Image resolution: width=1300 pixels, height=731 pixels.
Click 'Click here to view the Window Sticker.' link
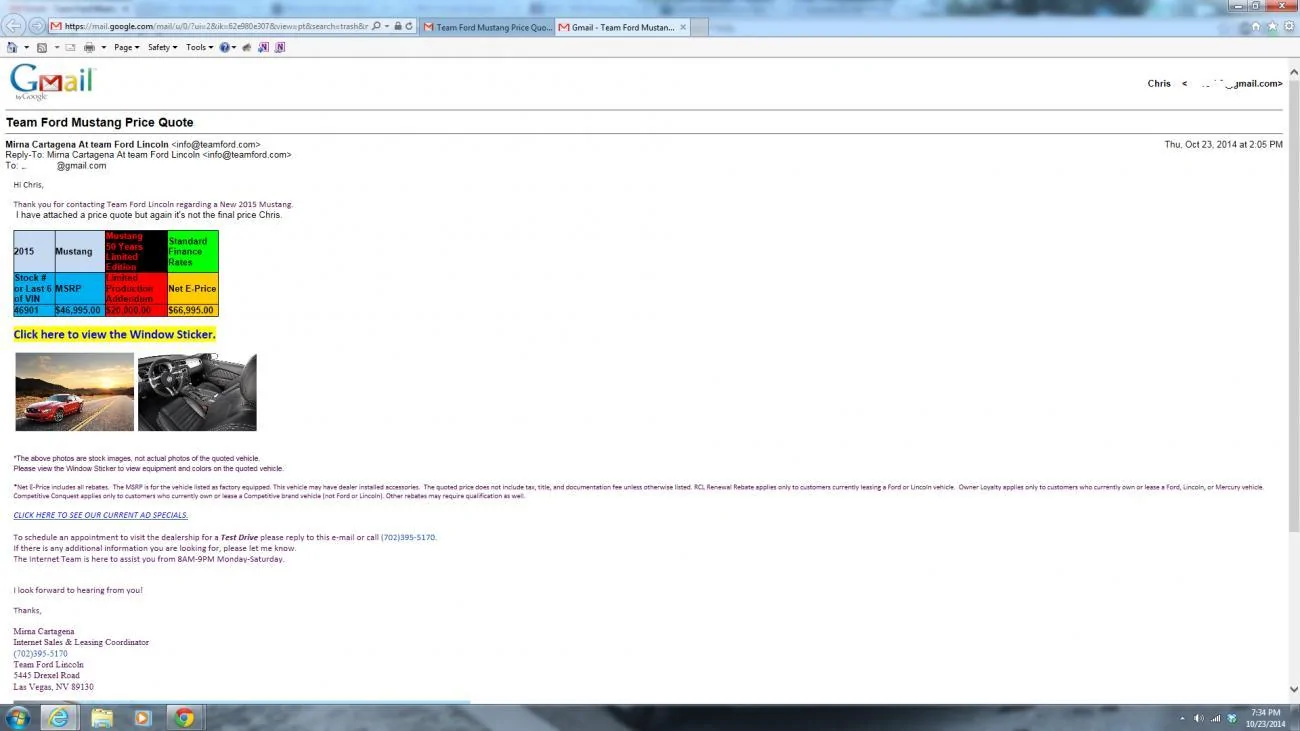tap(114, 334)
